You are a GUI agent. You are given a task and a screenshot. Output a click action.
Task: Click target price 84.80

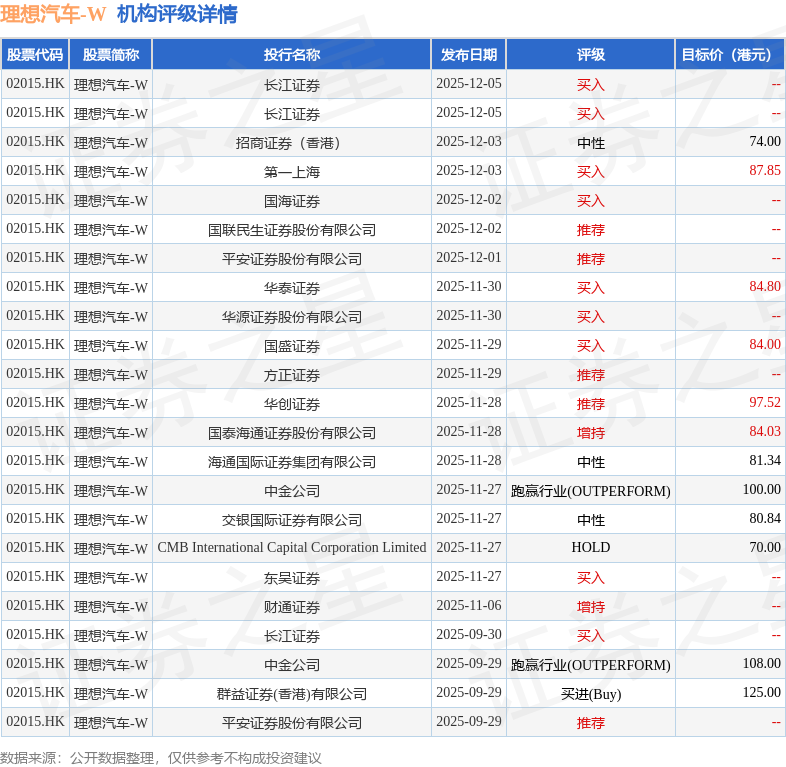click(765, 286)
